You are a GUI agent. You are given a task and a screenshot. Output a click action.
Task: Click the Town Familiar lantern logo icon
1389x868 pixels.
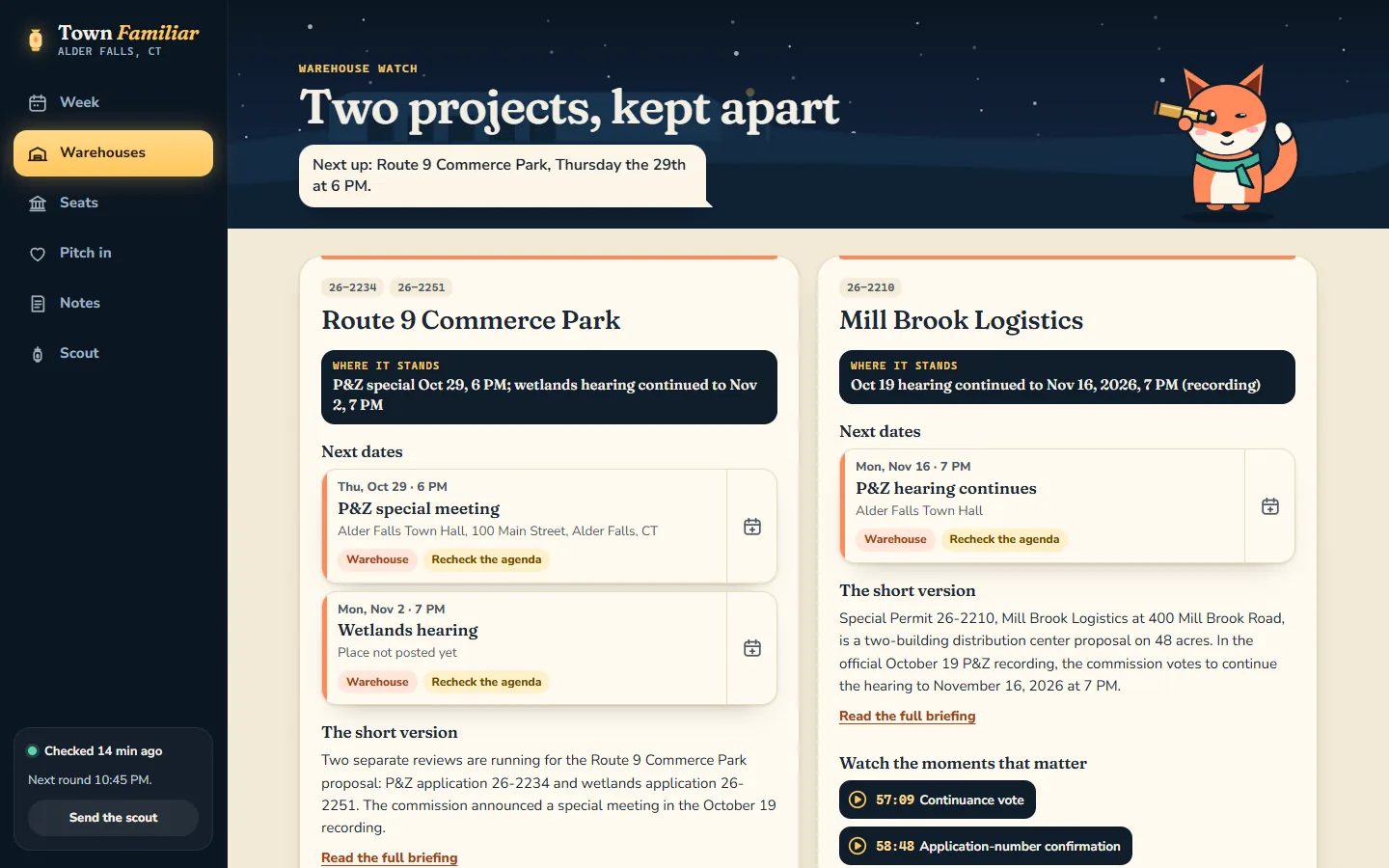36,40
